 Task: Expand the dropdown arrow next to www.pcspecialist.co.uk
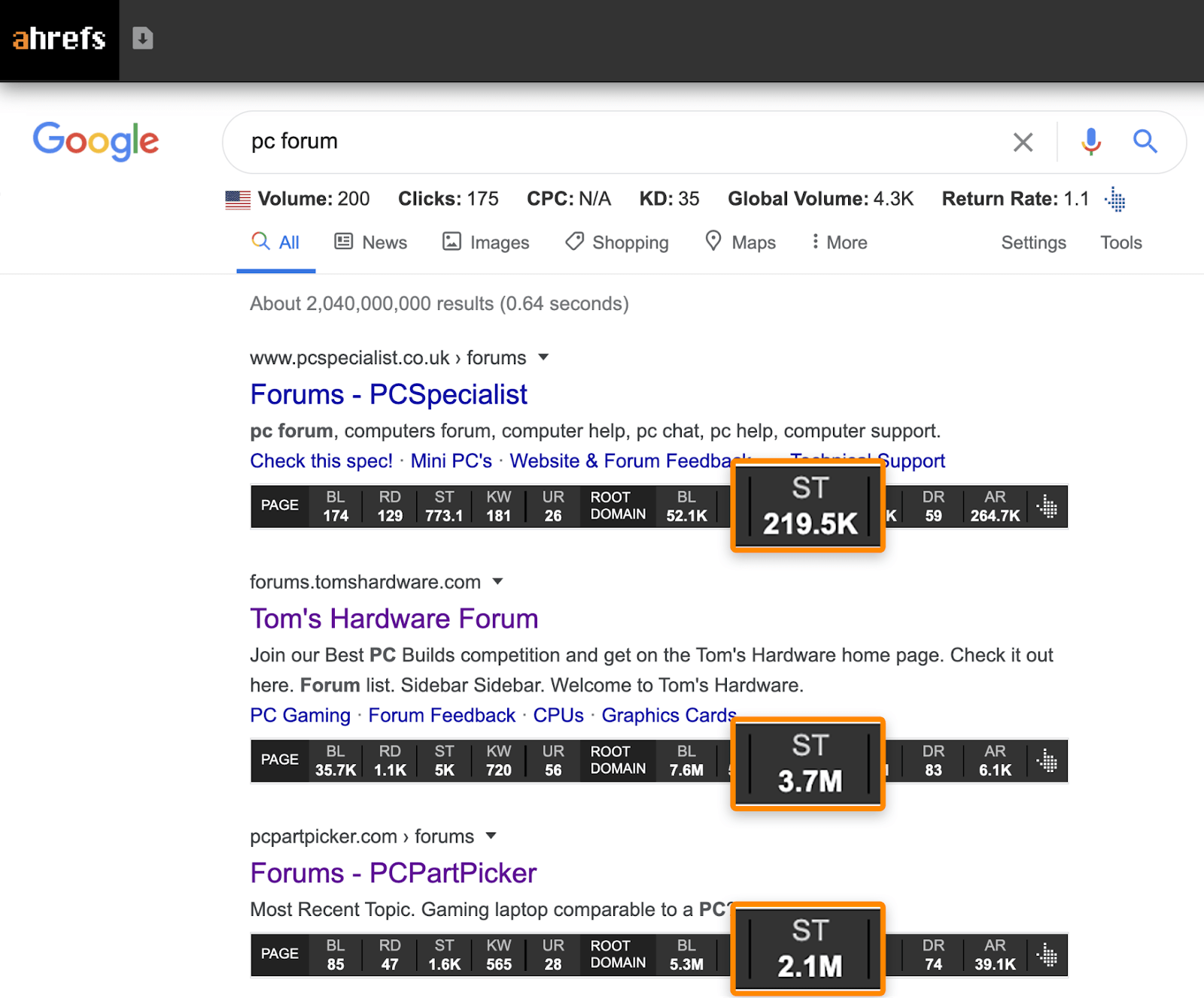[543, 358]
